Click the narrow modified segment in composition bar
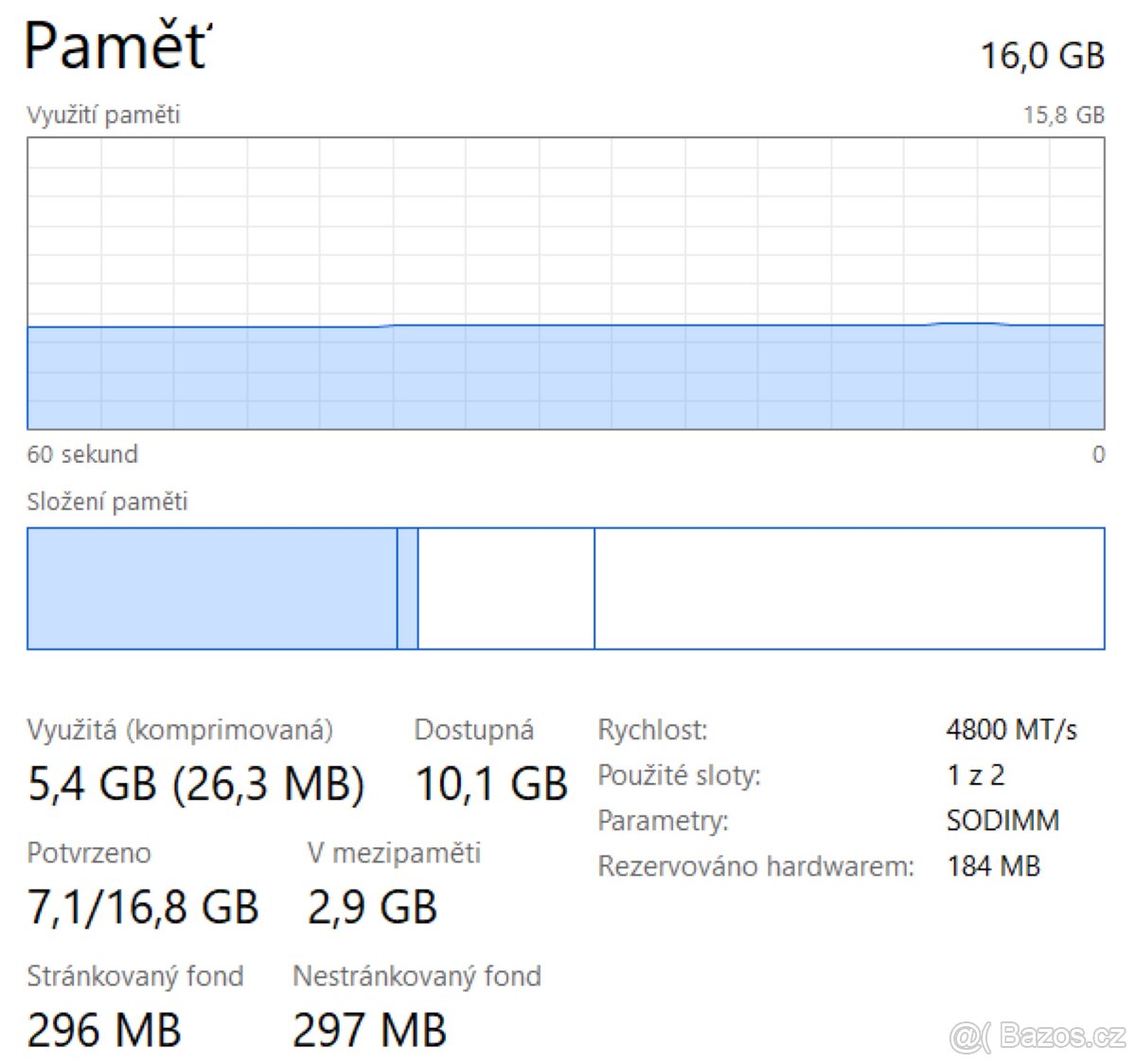Viewport: 1136px width, 1064px height. point(407,588)
